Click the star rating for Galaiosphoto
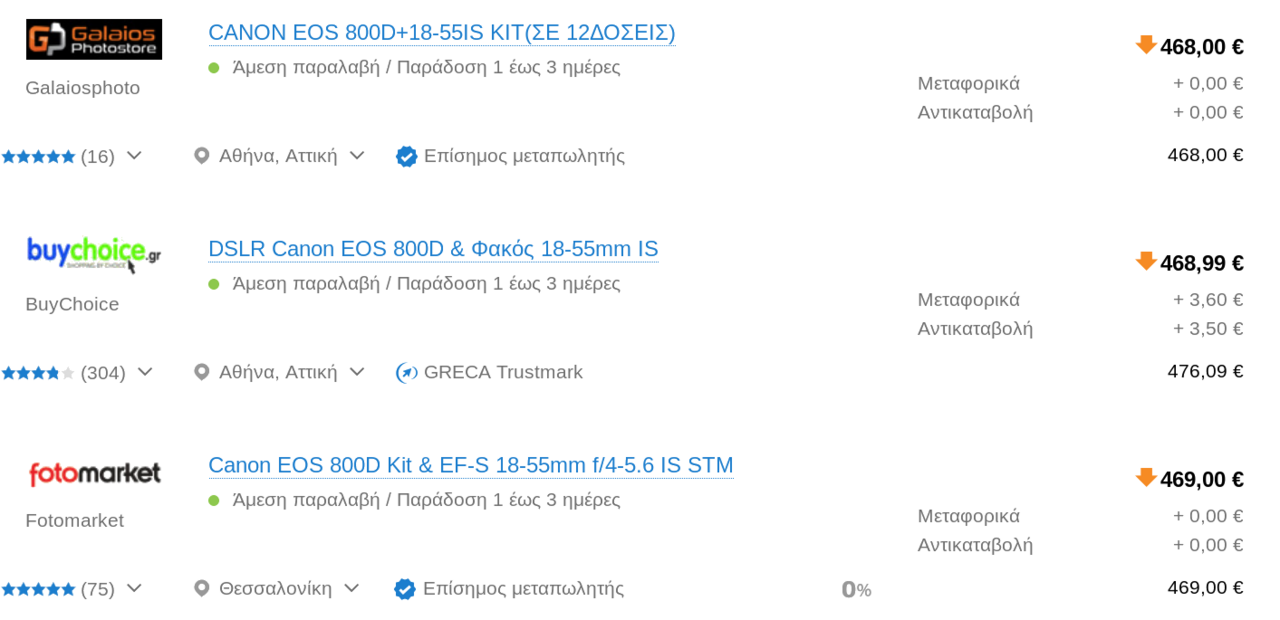This screenshot has height=620, width=1280. click(39, 157)
